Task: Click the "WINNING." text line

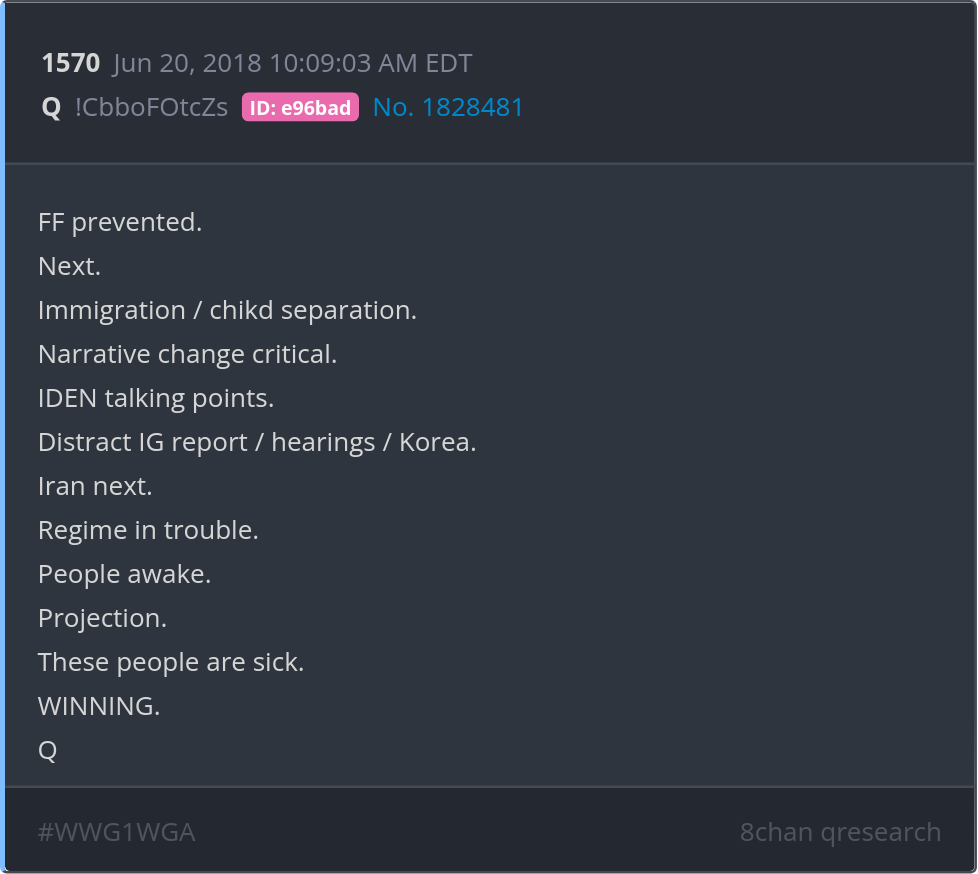Action: [x=99, y=706]
